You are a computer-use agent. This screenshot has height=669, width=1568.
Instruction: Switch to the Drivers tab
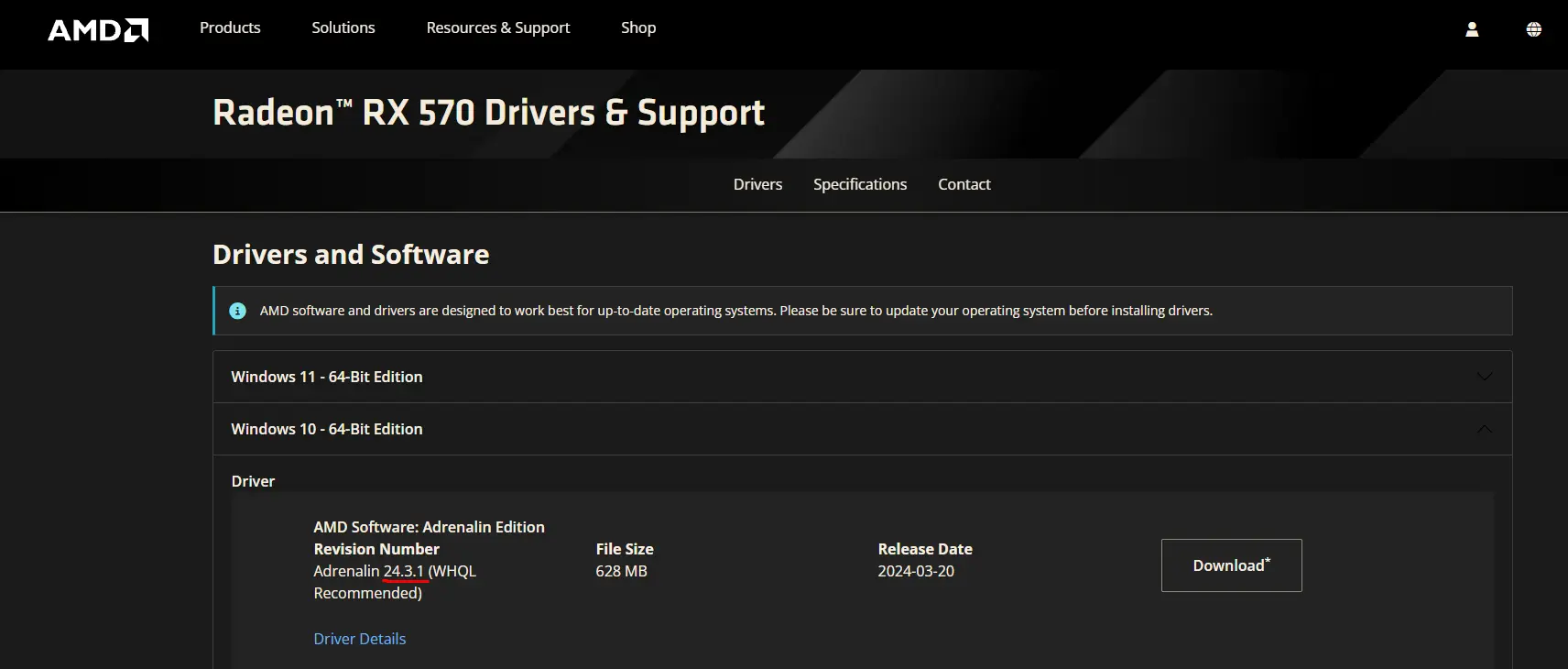point(757,184)
